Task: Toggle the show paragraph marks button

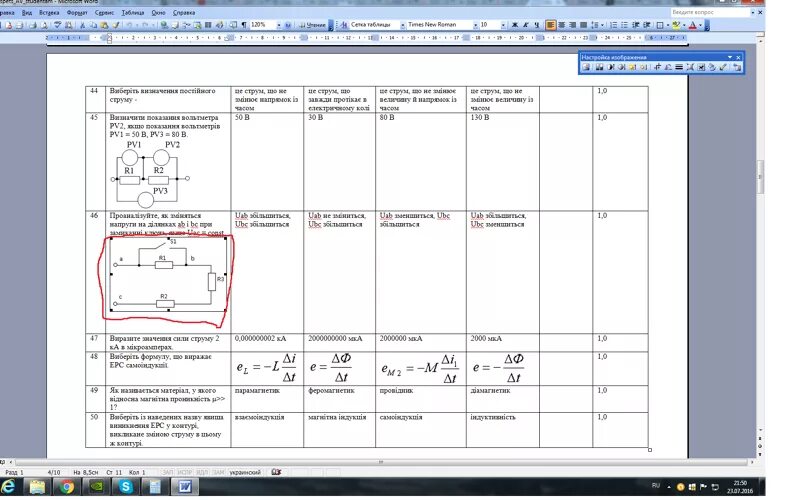Action: 244,24
